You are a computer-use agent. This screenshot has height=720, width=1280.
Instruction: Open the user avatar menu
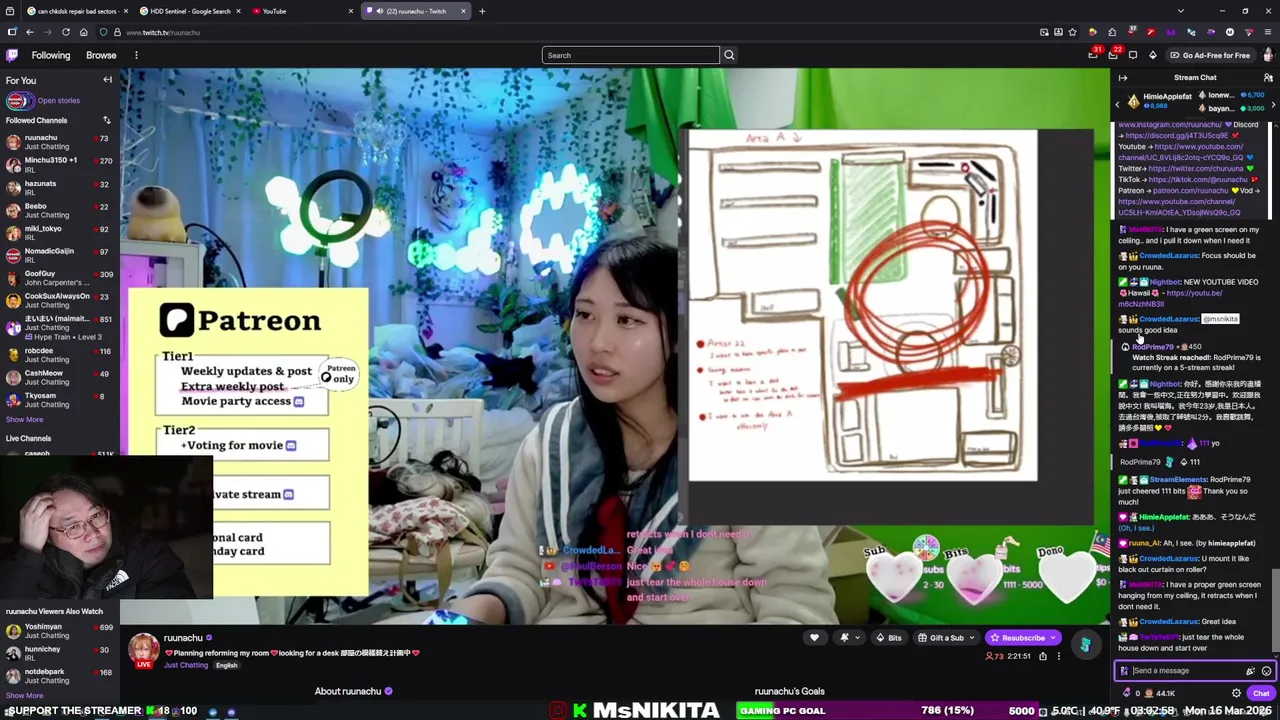point(1267,55)
